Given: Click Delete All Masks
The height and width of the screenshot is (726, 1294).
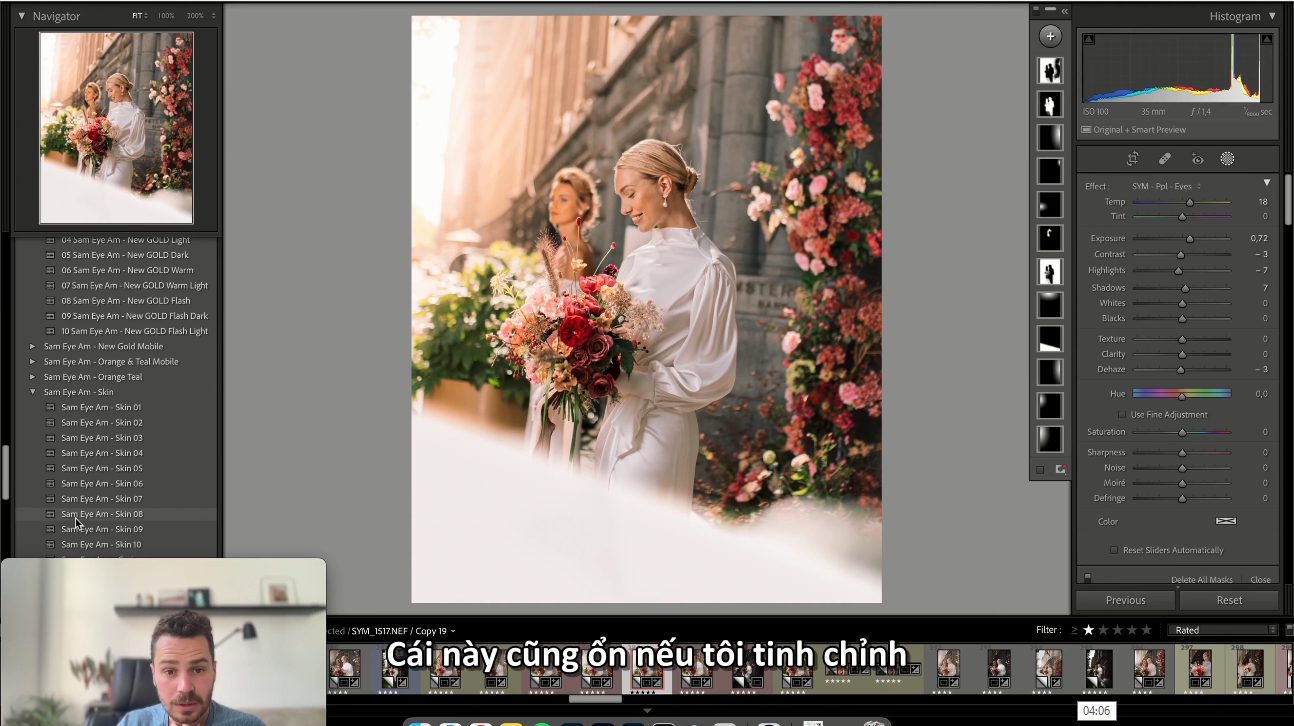Looking at the screenshot, I should [x=1201, y=580].
